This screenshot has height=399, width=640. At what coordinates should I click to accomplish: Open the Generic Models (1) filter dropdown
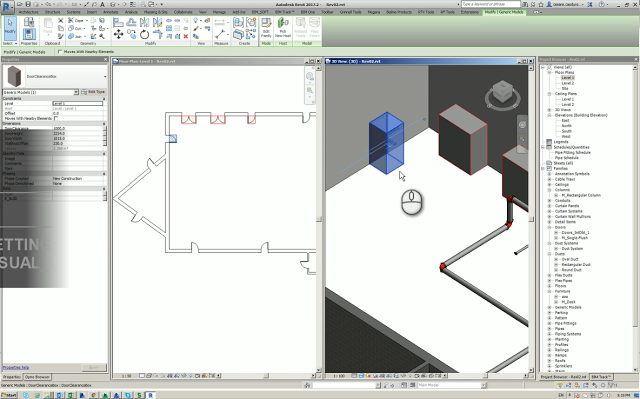(x=76, y=92)
